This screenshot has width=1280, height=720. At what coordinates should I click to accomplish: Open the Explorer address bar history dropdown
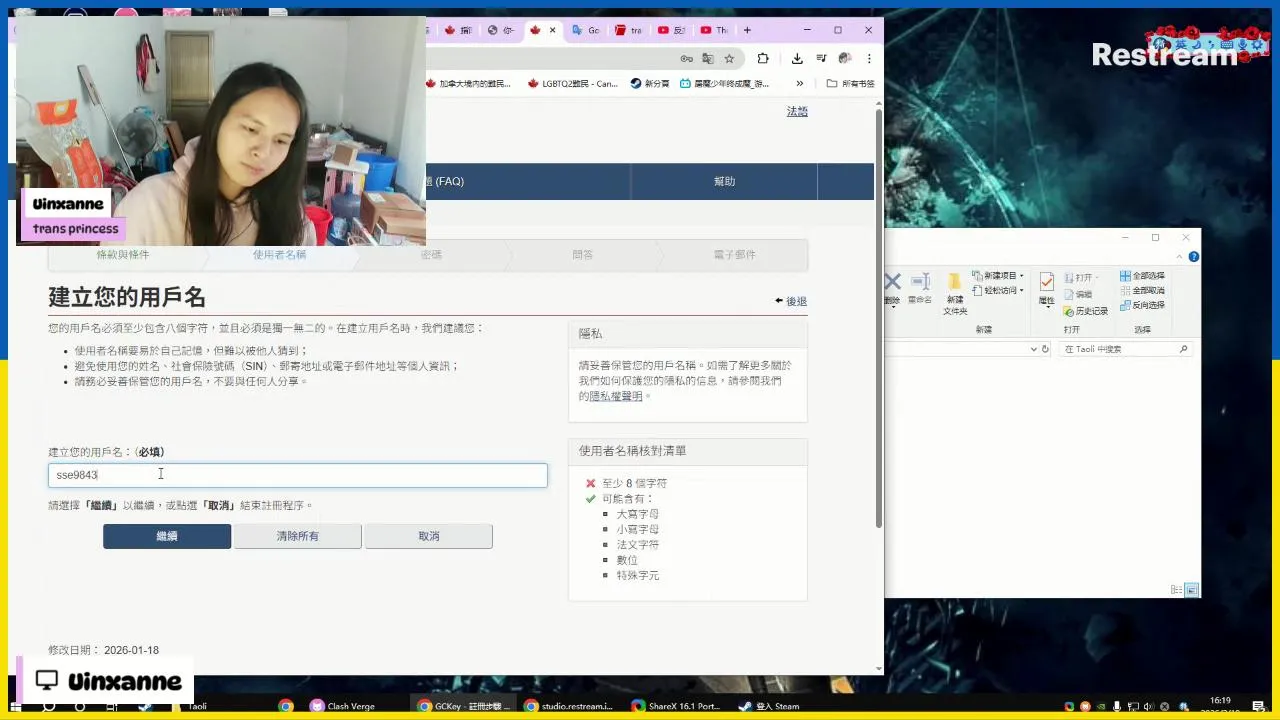pyautogui.click(x=1034, y=349)
